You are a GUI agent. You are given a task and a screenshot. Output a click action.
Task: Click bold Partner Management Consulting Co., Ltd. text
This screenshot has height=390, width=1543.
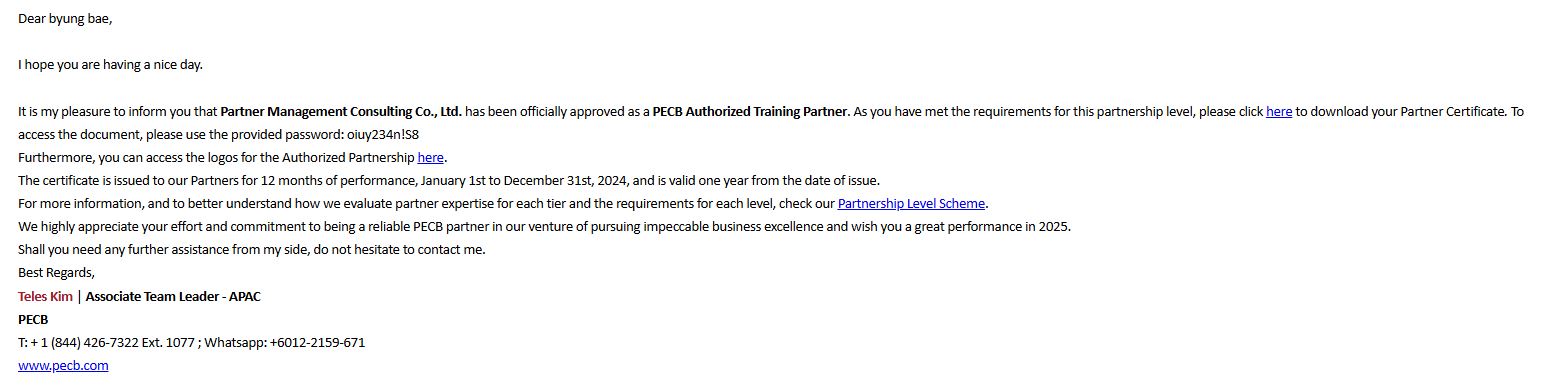click(x=341, y=112)
